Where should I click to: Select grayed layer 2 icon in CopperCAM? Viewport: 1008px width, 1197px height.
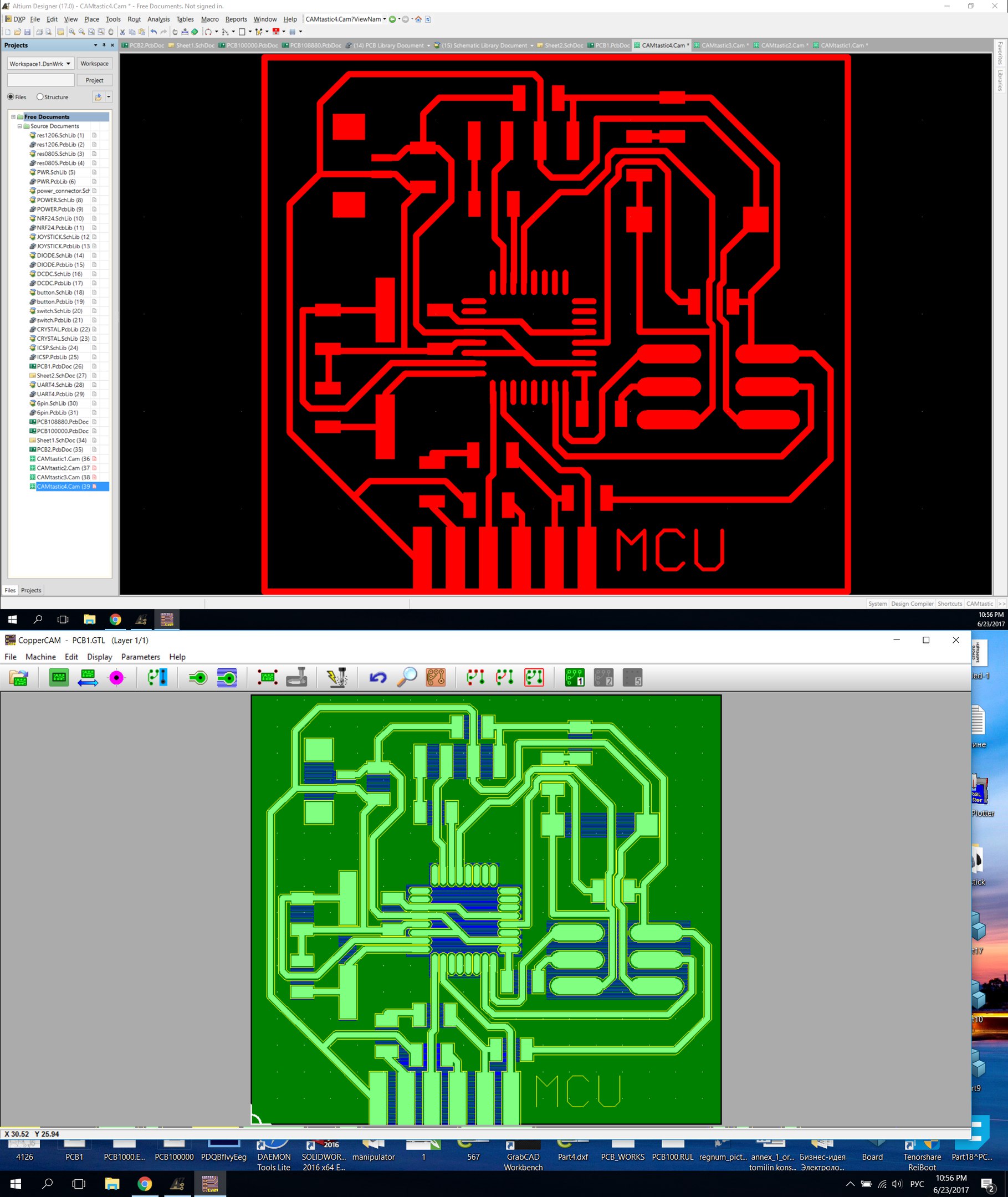point(603,678)
